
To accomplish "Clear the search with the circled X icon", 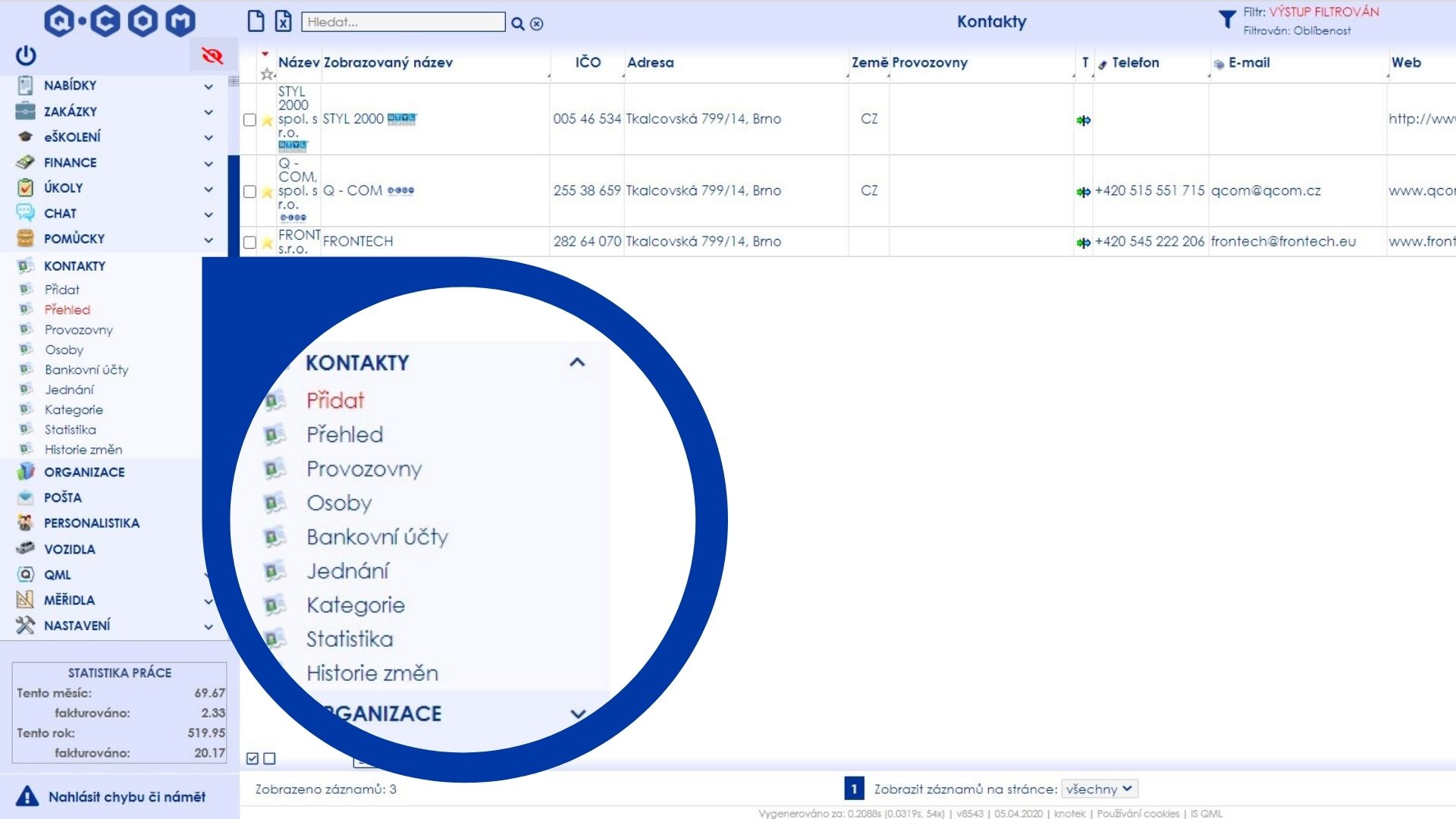I will point(537,24).
